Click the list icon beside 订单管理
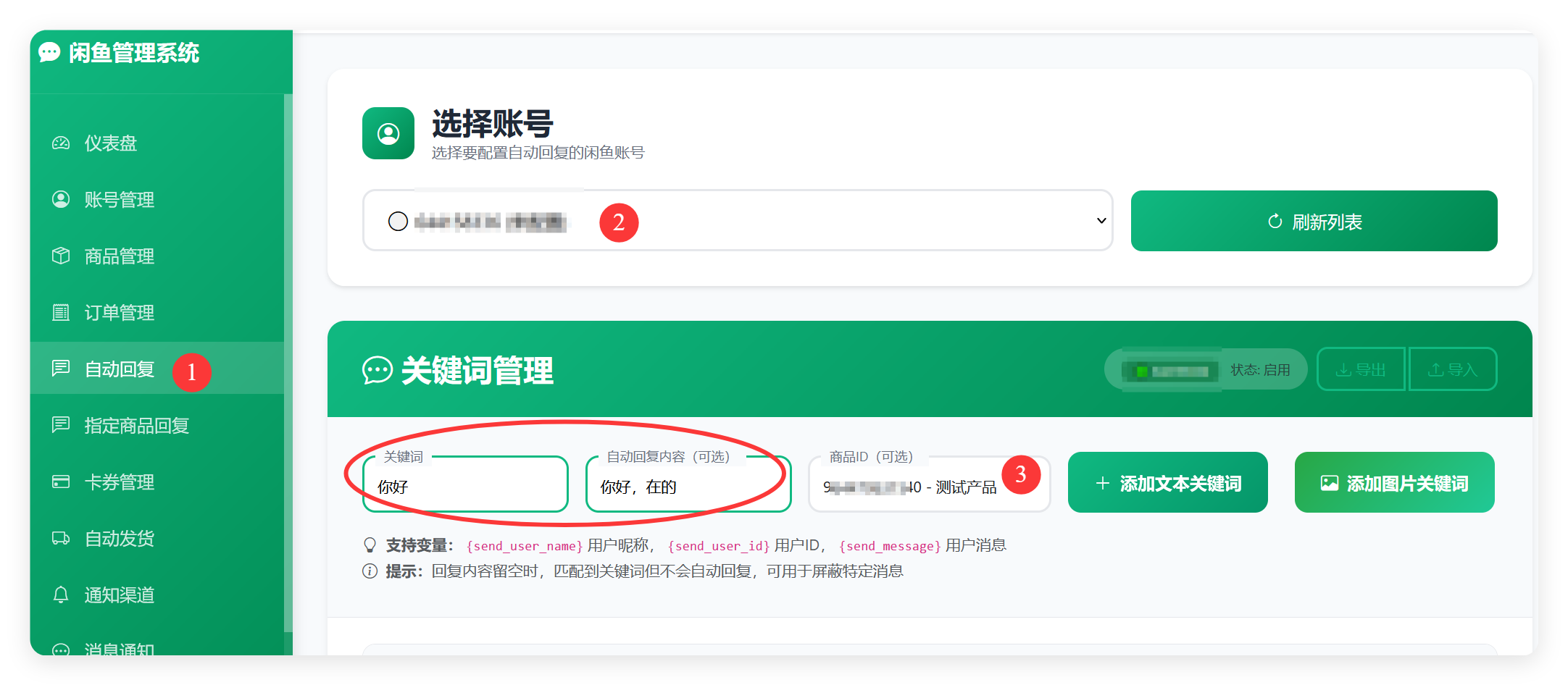 coord(61,313)
